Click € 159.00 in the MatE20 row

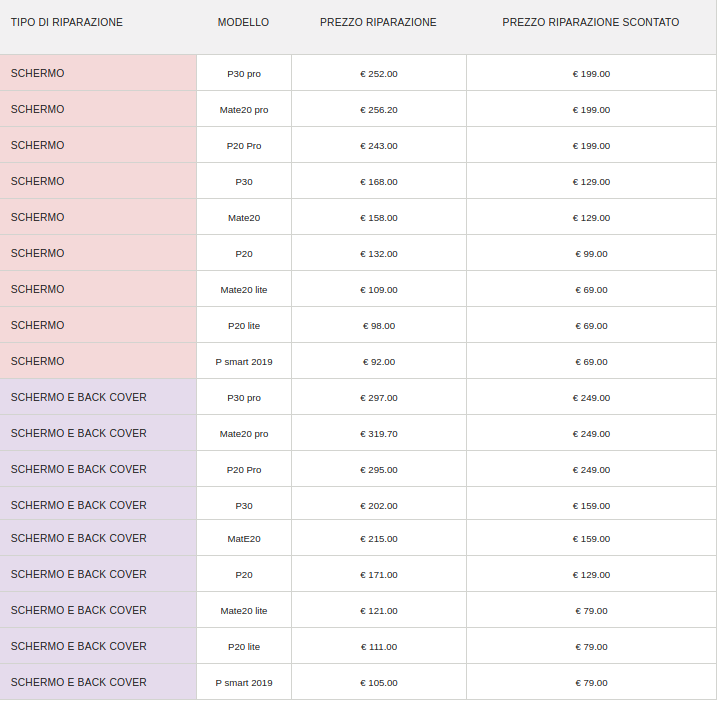click(x=591, y=539)
